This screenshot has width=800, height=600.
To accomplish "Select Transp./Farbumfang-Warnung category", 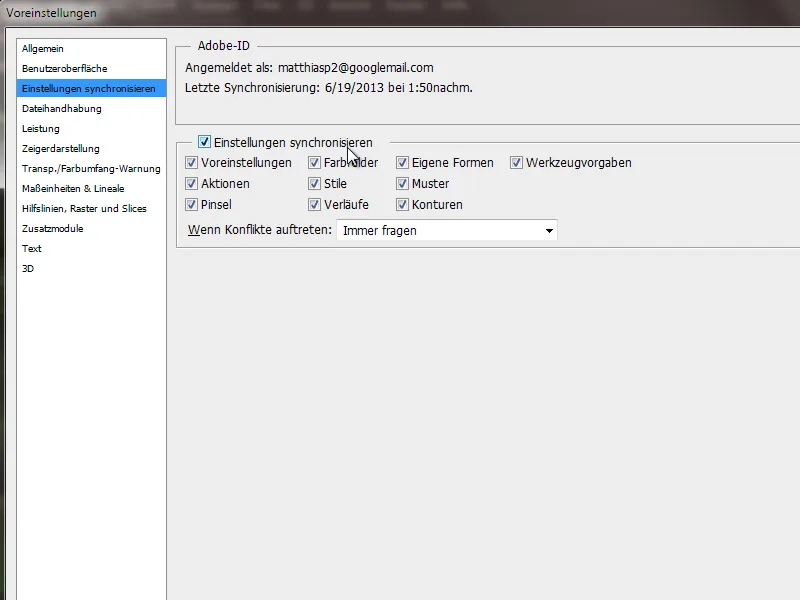I will pyautogui.click(x=91, y=168).
